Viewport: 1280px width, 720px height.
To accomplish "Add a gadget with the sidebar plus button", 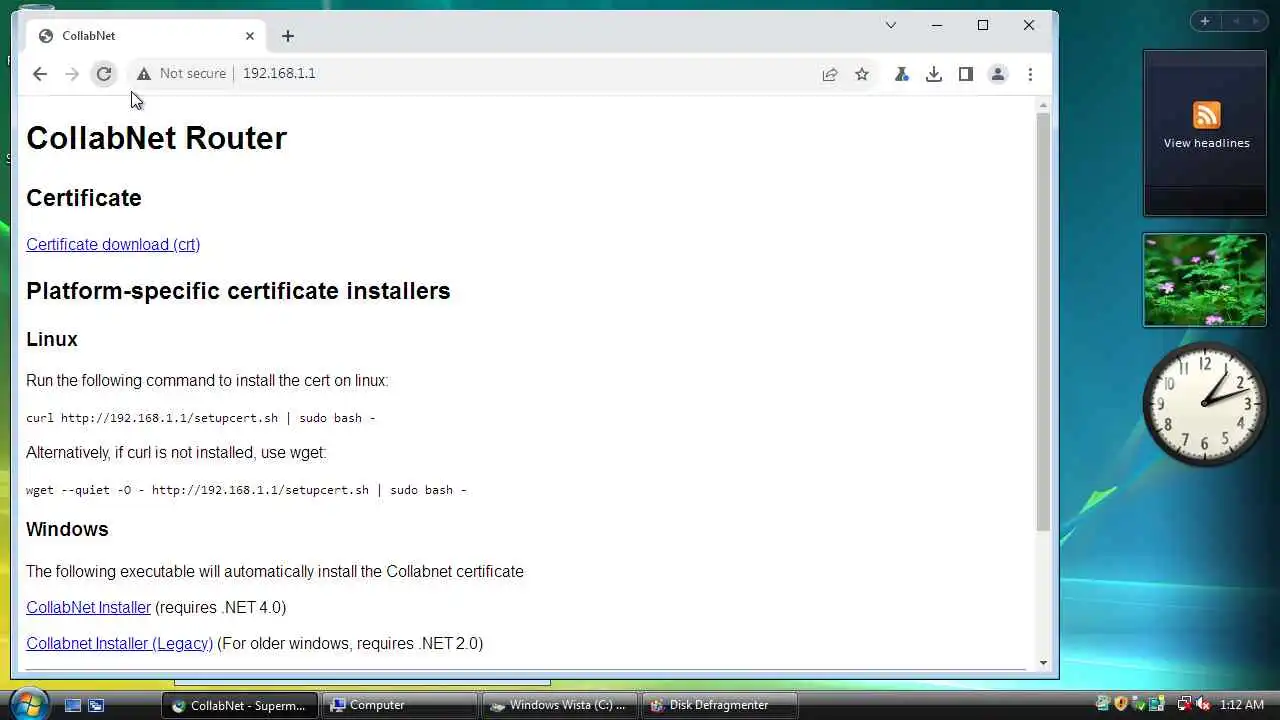I will (1205, 22).
